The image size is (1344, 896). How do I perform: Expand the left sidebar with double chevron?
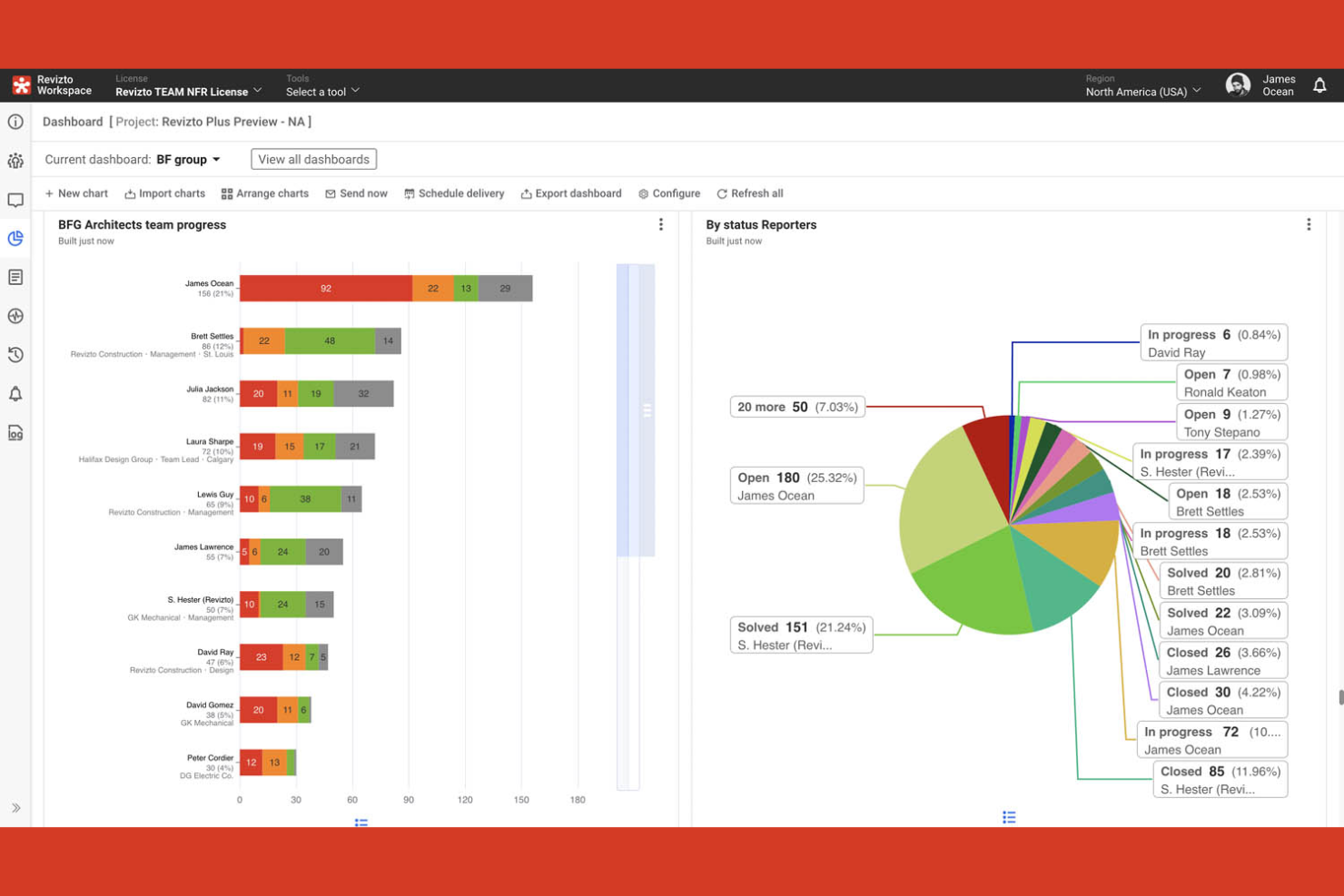tap(16, 808)
